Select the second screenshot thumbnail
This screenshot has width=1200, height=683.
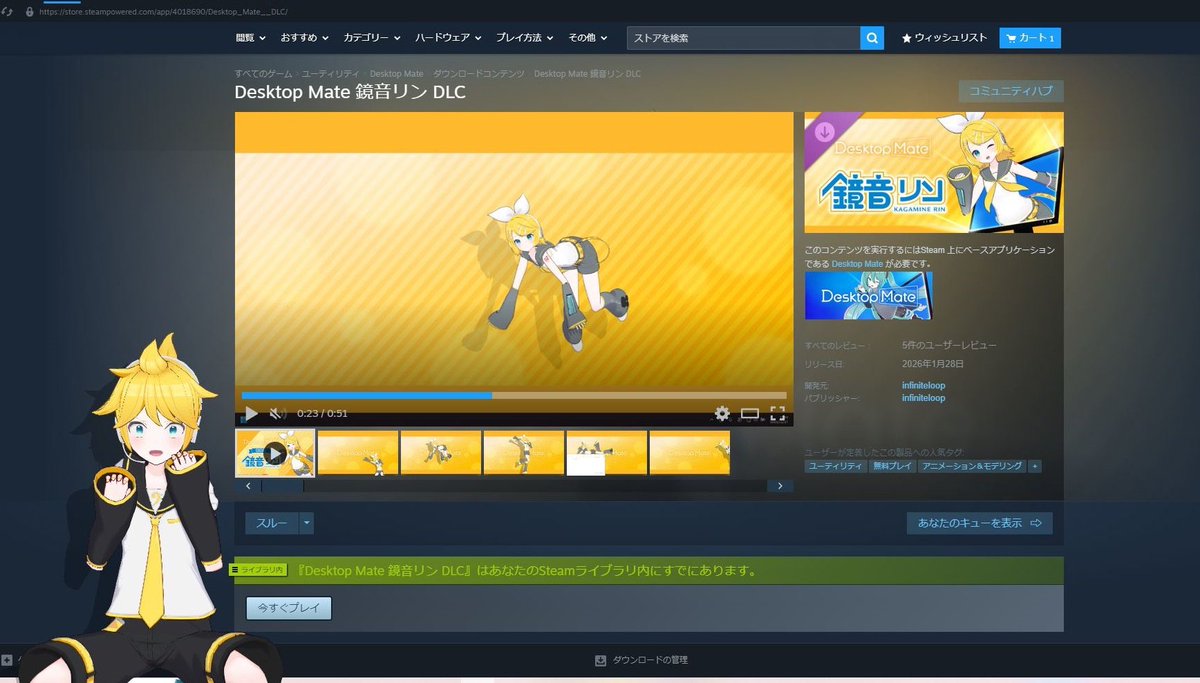(x=358, y=453)
